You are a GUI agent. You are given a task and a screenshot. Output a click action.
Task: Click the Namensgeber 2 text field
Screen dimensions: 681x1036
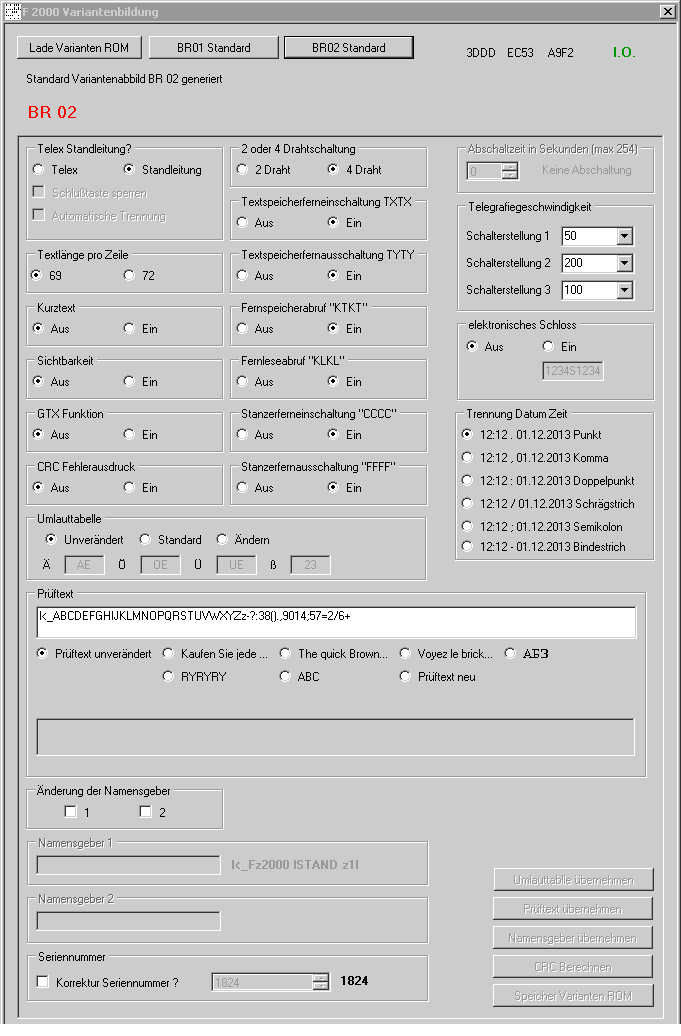[x=129, y=920]
